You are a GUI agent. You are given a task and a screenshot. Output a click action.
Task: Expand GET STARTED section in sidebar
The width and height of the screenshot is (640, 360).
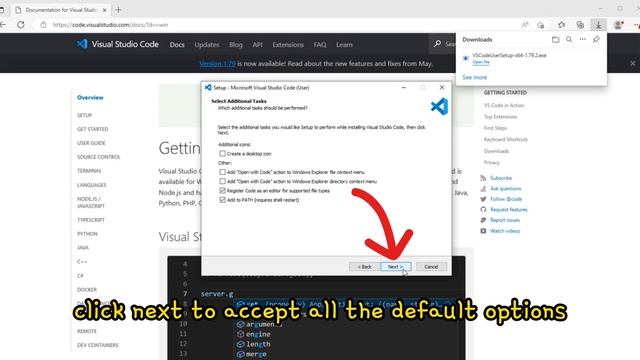(93, 129)
